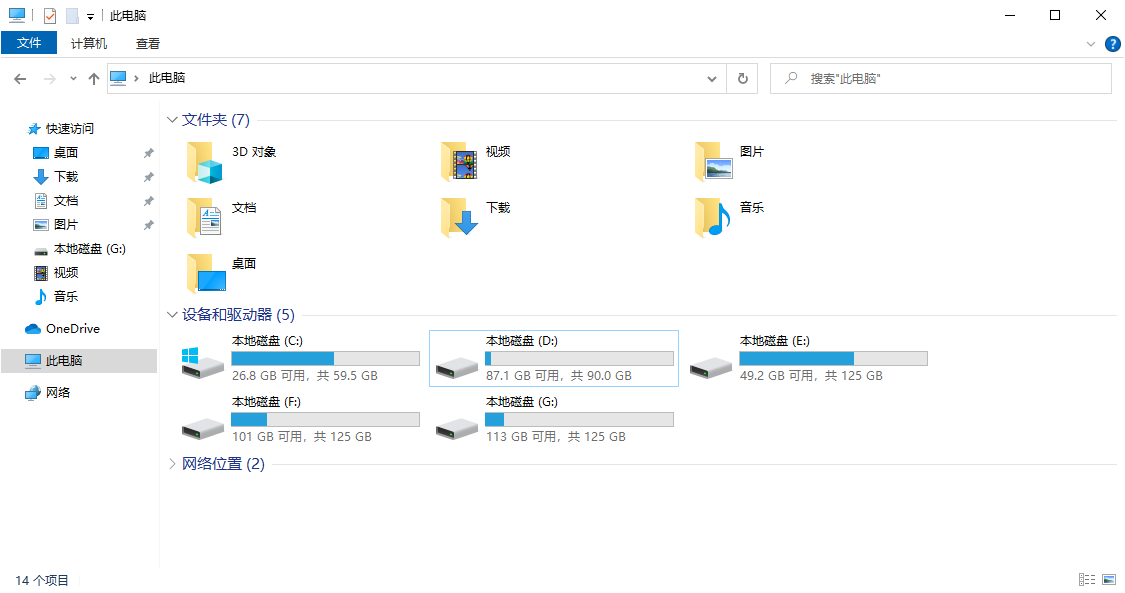Click the 113 GB 可用 text of G: drive
This screenshot has width=1125, height=593.
pyautogui.click(x=521, y=437)
